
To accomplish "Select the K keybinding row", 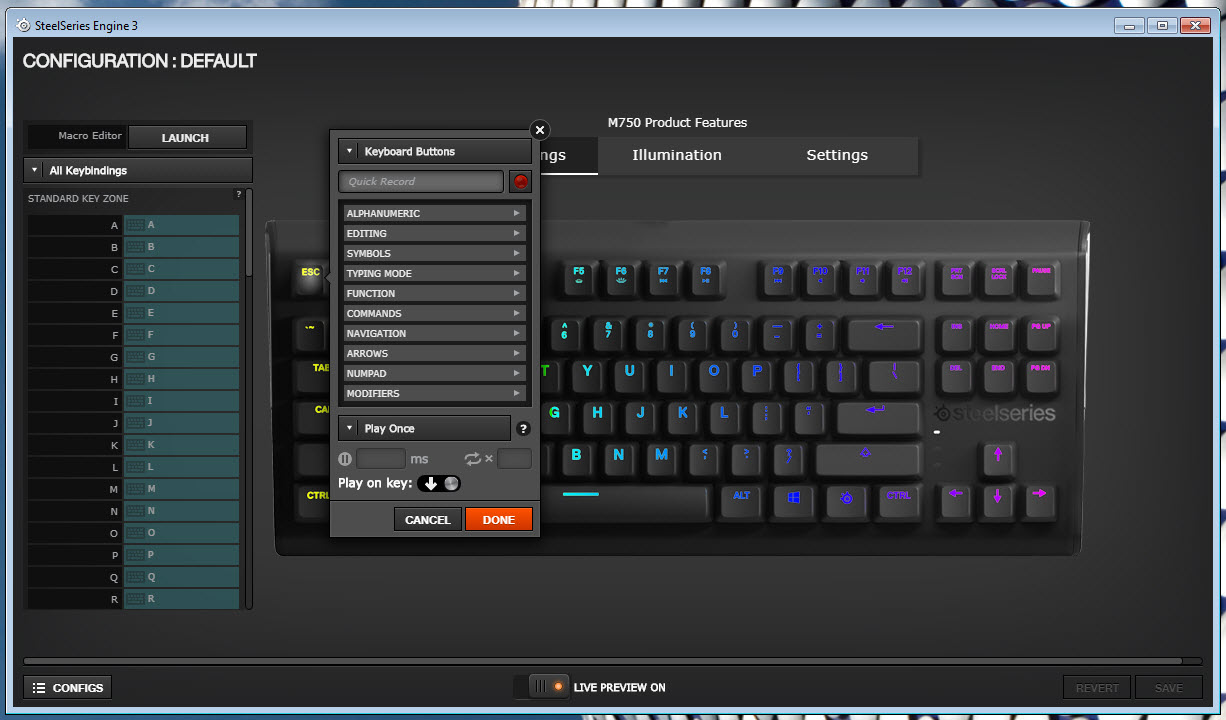I will click(x=133, y=445).
